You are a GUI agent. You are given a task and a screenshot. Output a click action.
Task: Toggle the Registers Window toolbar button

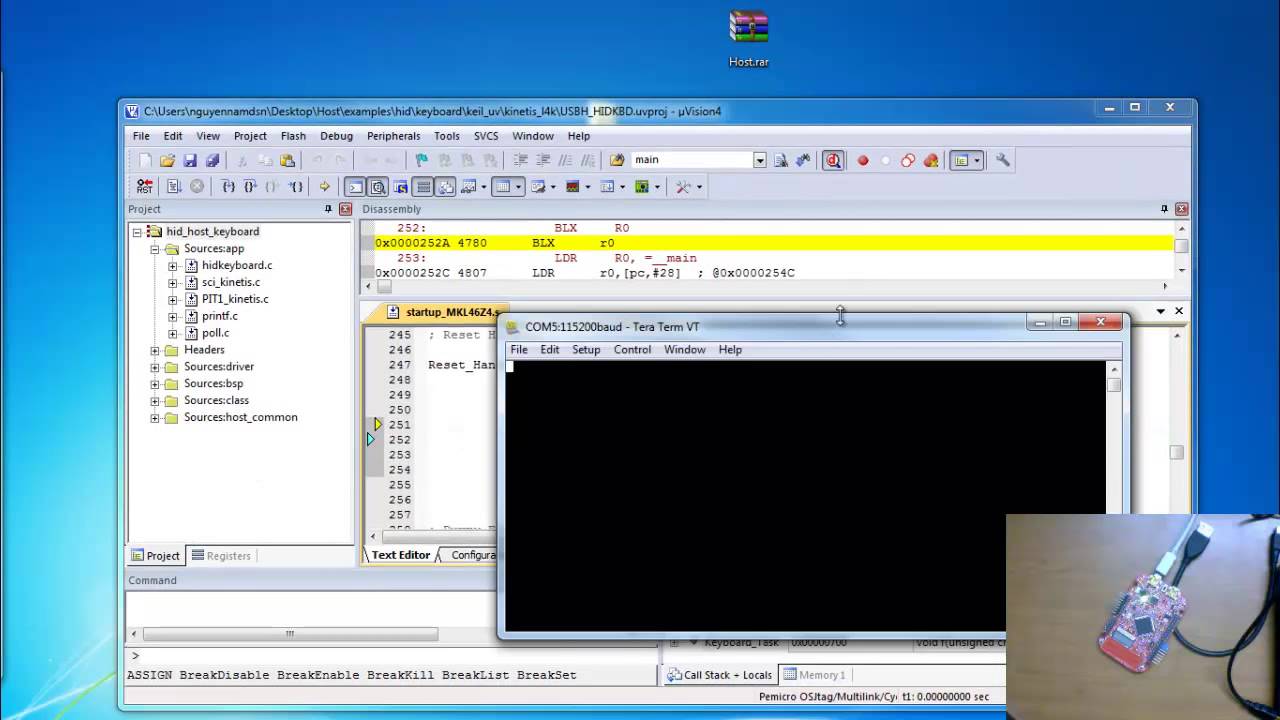(x=424, y=186)
